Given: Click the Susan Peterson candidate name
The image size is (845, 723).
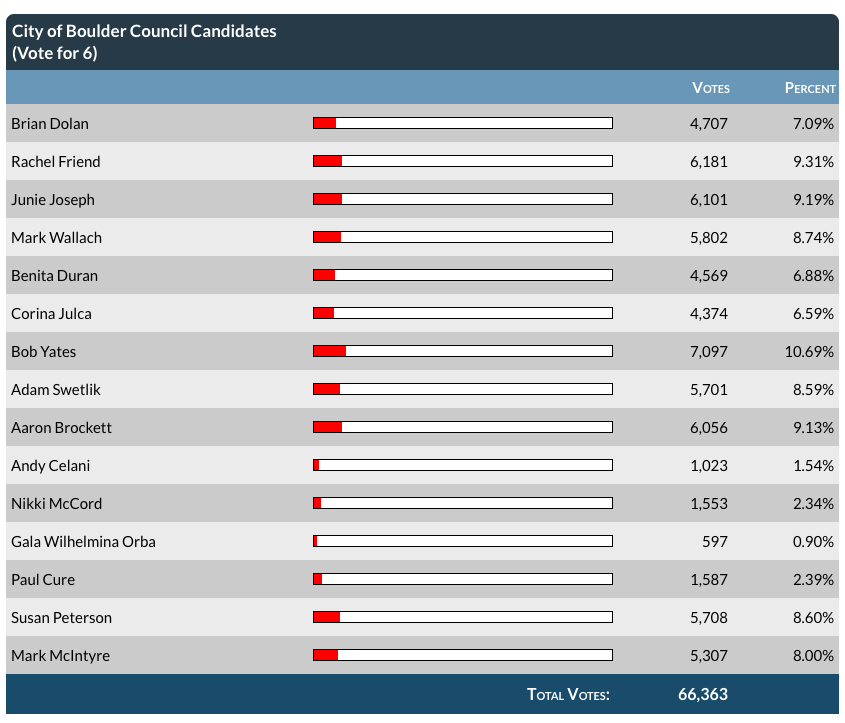Looking at the screenshot, I should [61, 617].
